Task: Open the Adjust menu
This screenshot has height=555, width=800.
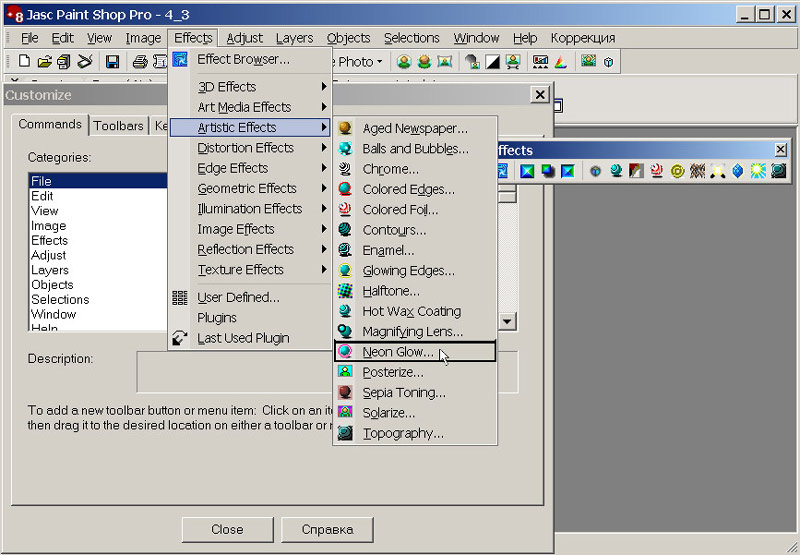Action: click(x=244, y=38)
